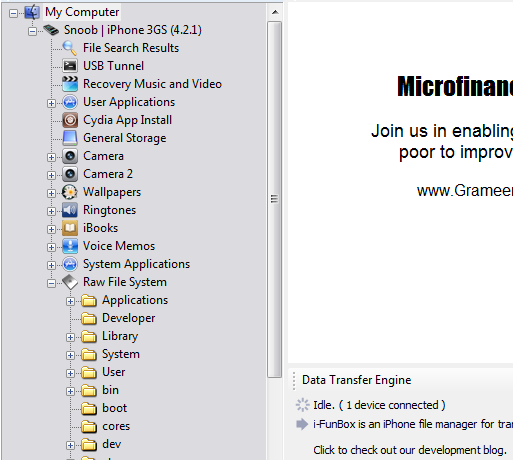Screen dimensions: 513x460
Task: Click the Cydia App Install icon
Action: pyautogui.click(x=70, y=120)
